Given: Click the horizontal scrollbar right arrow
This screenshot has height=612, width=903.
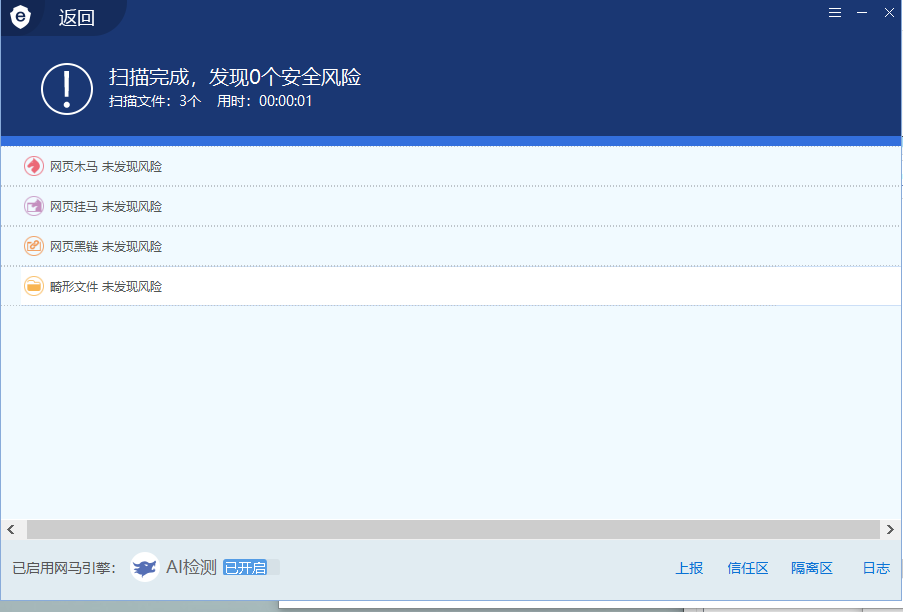Looking at the screenshot, I should 890,530.
